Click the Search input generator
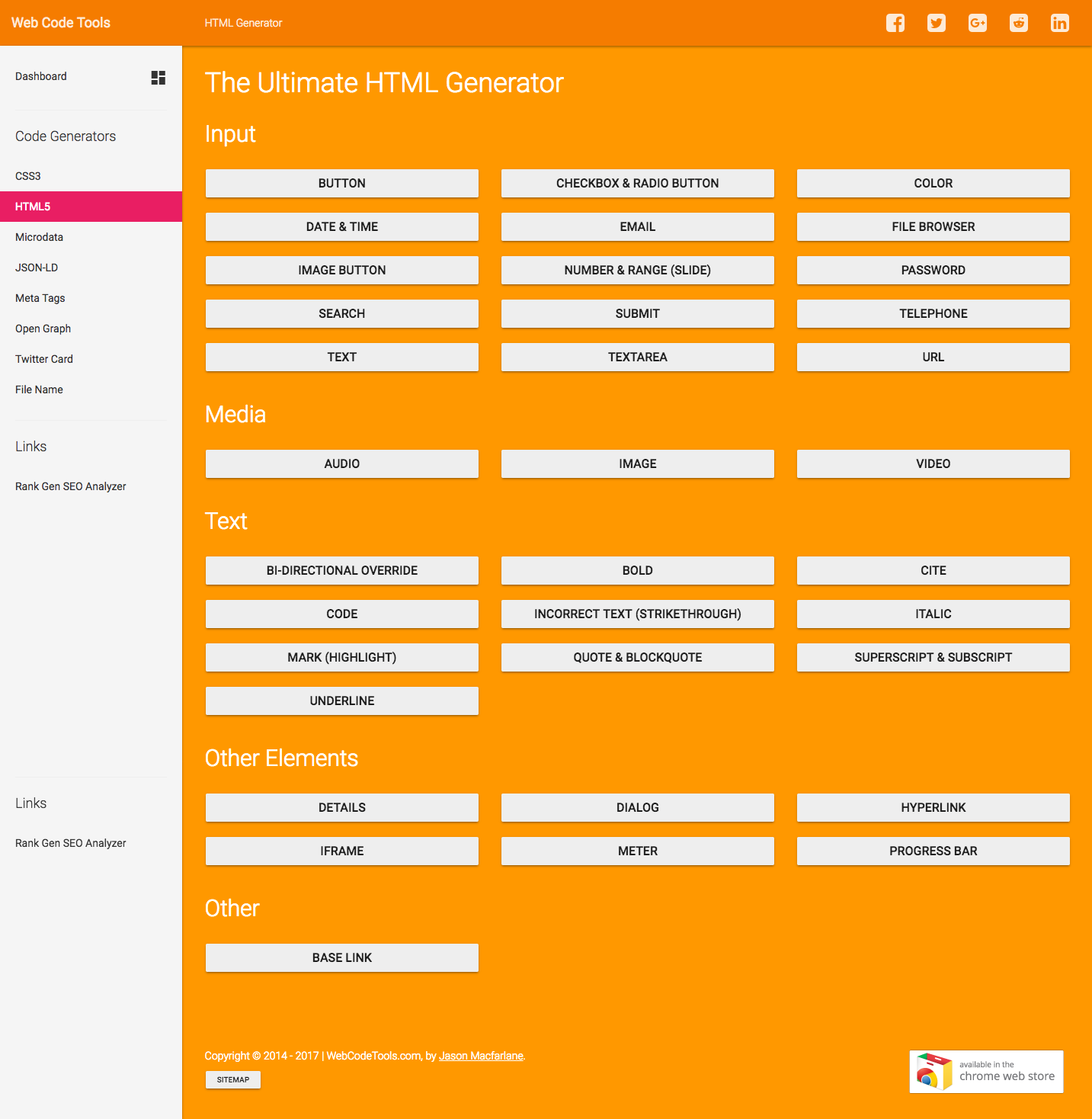Image resolution: width=1092 pixels, height=1119 pixels. (x=342, y=313)
